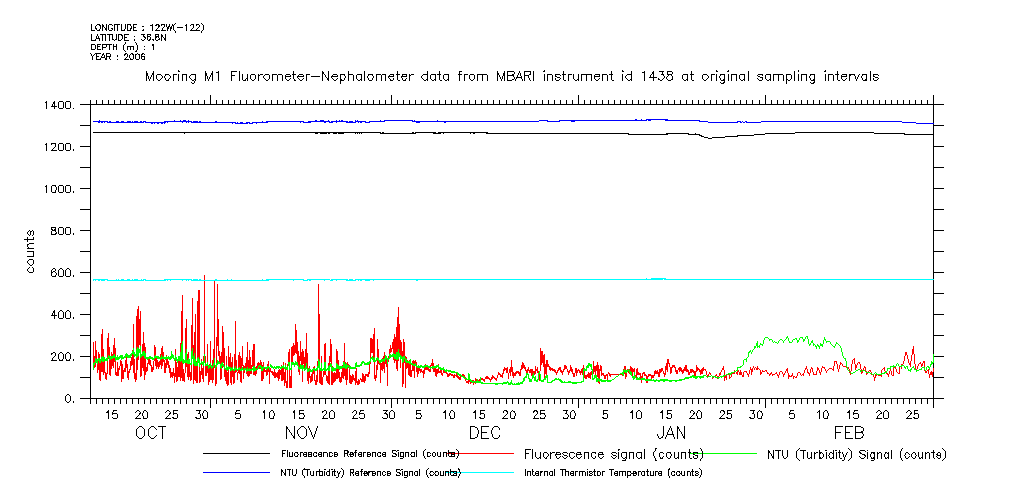The width and height of the screenshot is (1009, 504).
Task: Click the LONGITUDE metadata text line
Action: click(x=147, y=27)
